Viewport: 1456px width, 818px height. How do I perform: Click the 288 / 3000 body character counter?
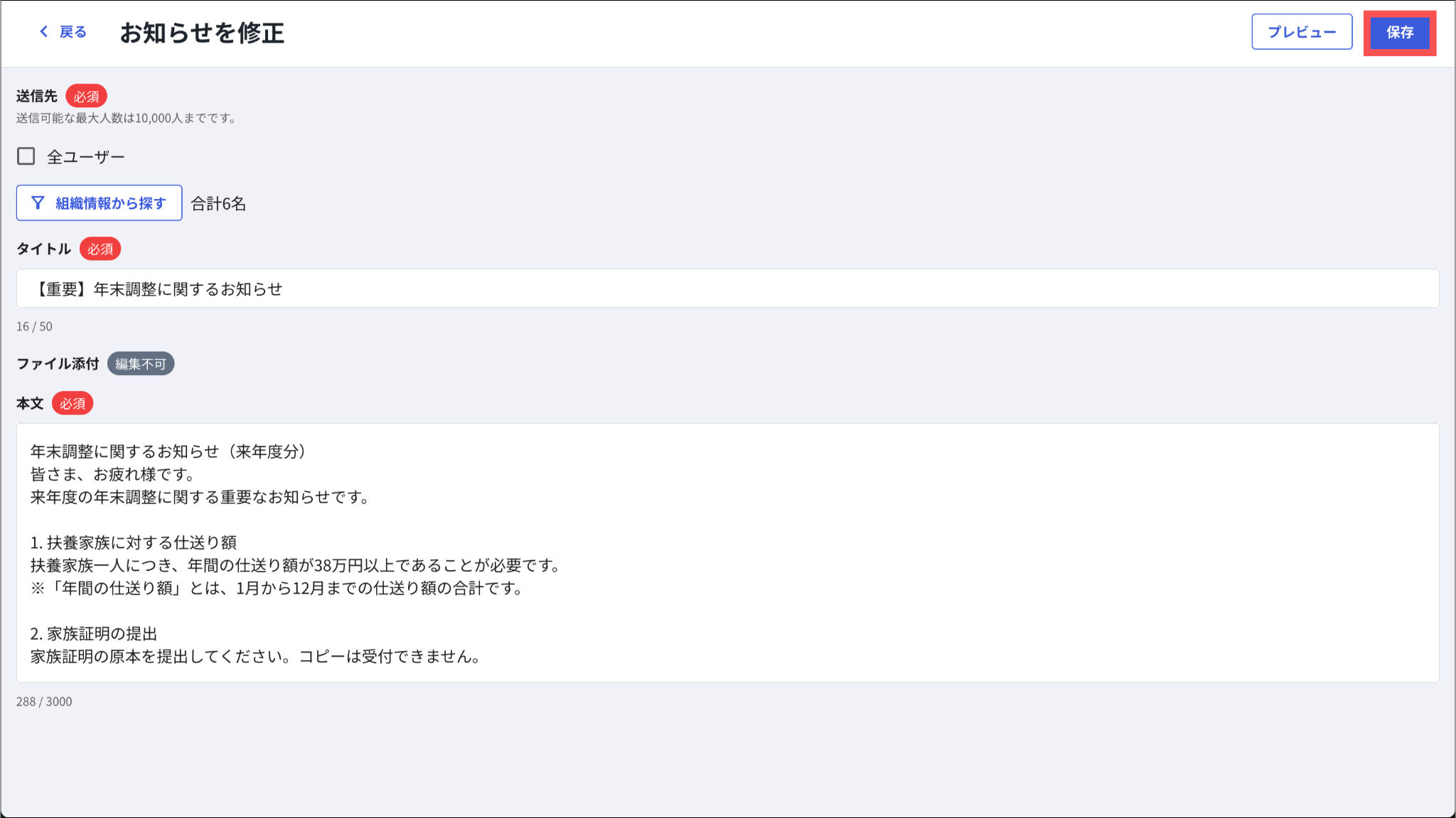pos(44,701)
